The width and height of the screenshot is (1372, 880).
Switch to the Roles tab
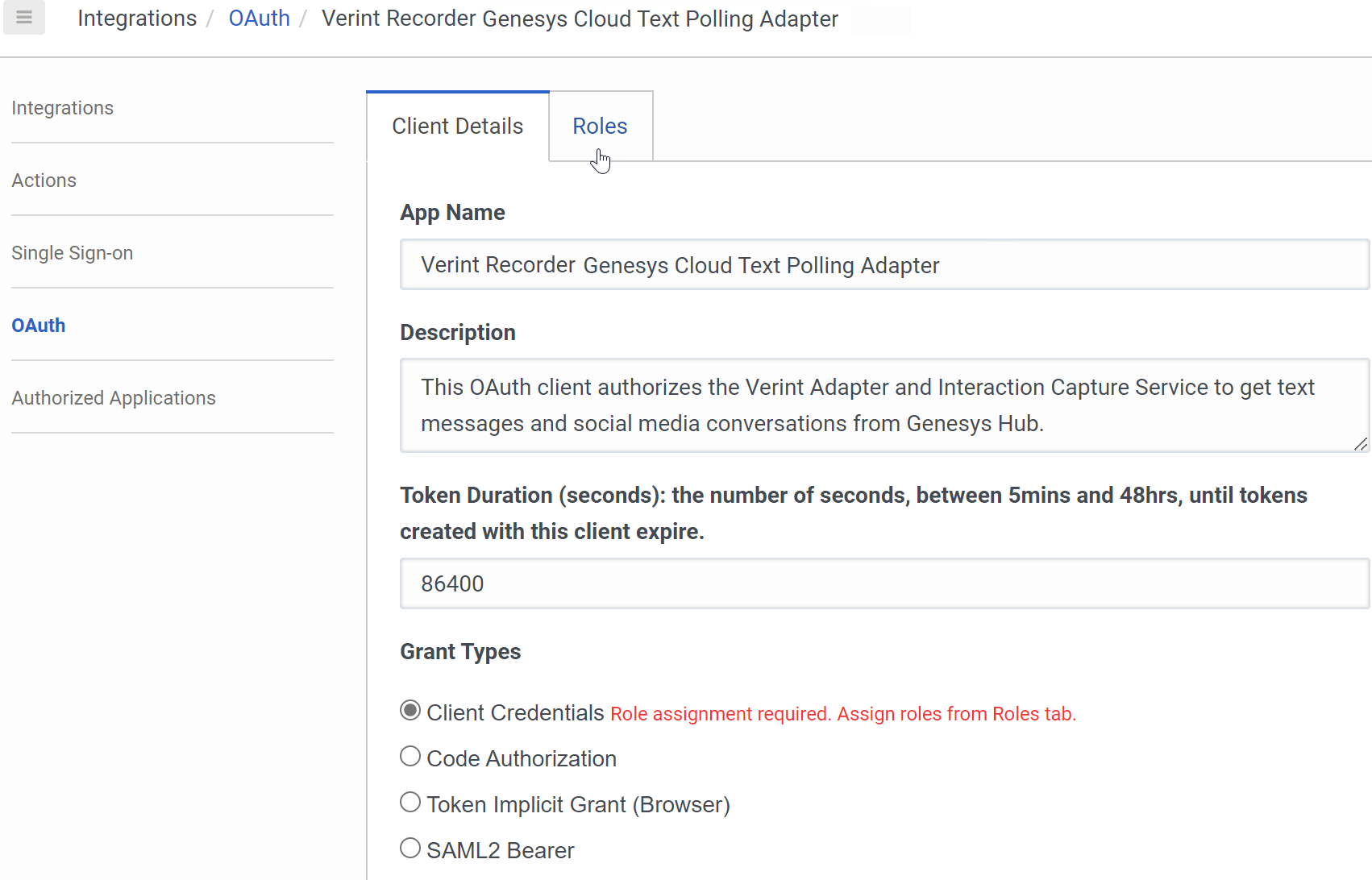600,126
